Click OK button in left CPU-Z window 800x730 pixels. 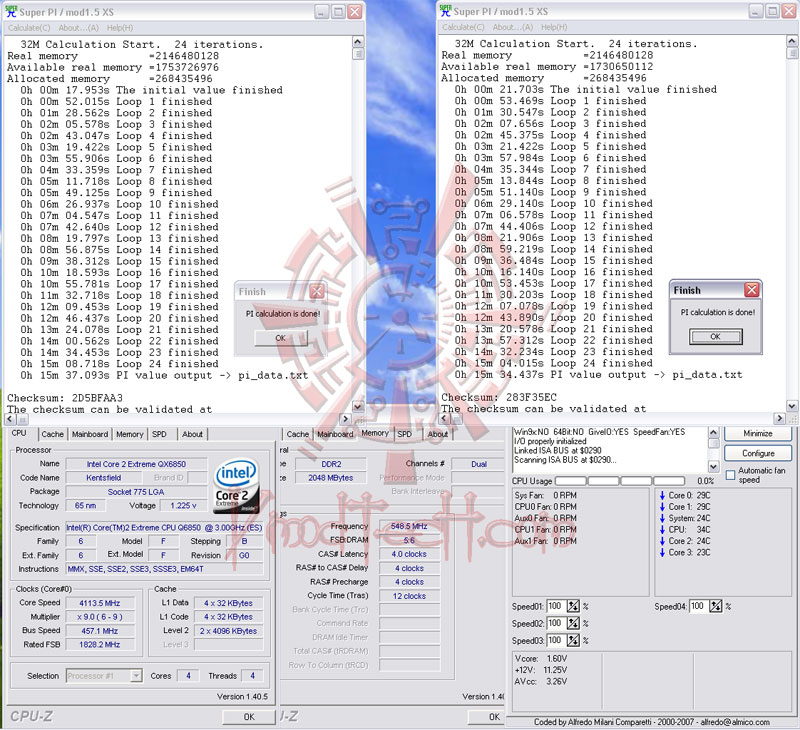click(x=248, y=717)
